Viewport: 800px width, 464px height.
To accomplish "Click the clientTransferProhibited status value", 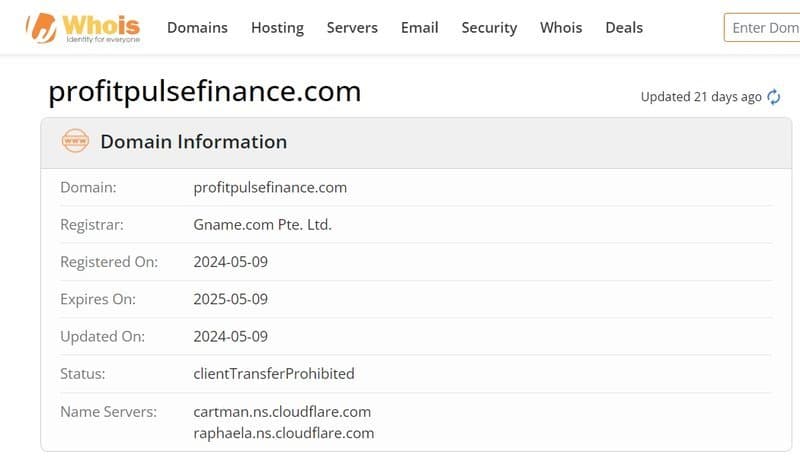I will 273,374.
